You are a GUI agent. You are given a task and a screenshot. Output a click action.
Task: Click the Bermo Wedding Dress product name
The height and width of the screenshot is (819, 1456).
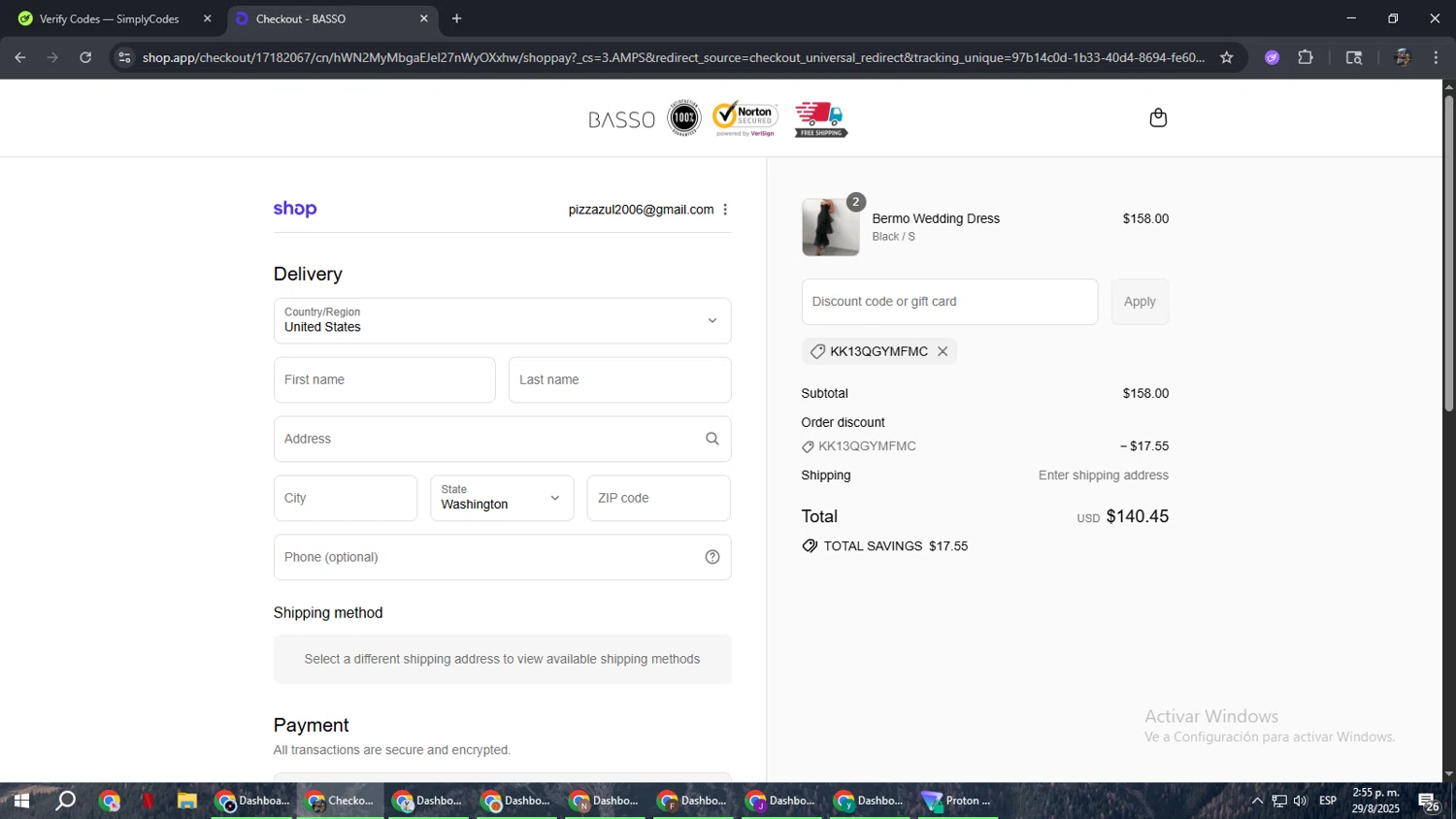click(936, 218)
